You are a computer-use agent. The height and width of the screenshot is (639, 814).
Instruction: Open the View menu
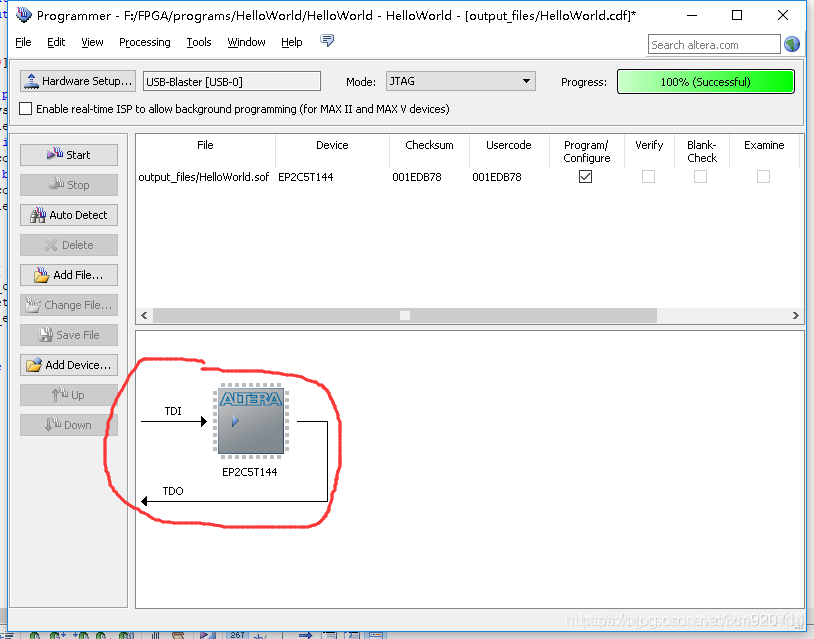tap(92, 42)
